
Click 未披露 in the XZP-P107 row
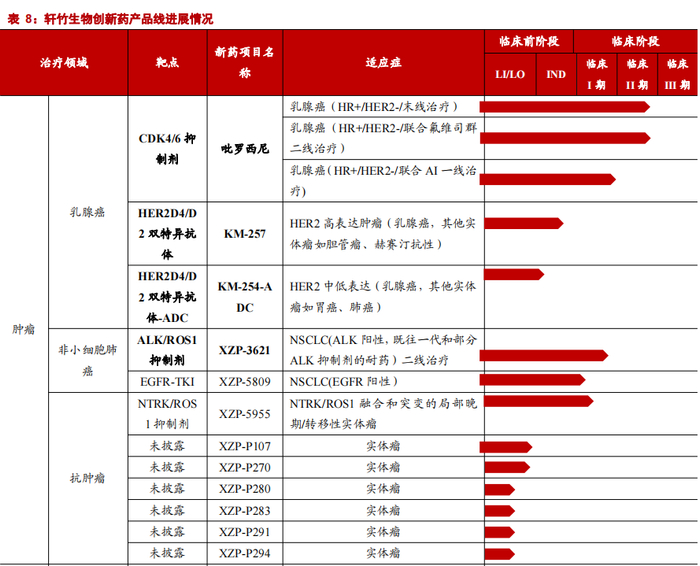[x=167, y=446]
